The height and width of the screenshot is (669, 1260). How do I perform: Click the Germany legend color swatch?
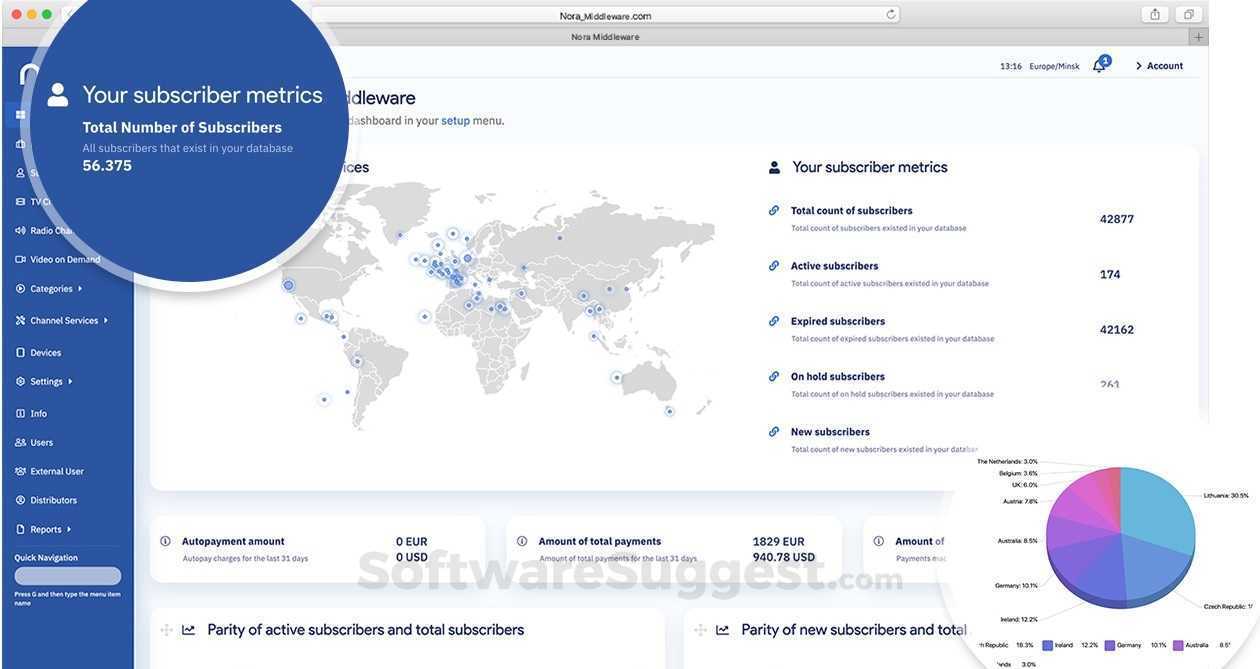click(1111, 646)
